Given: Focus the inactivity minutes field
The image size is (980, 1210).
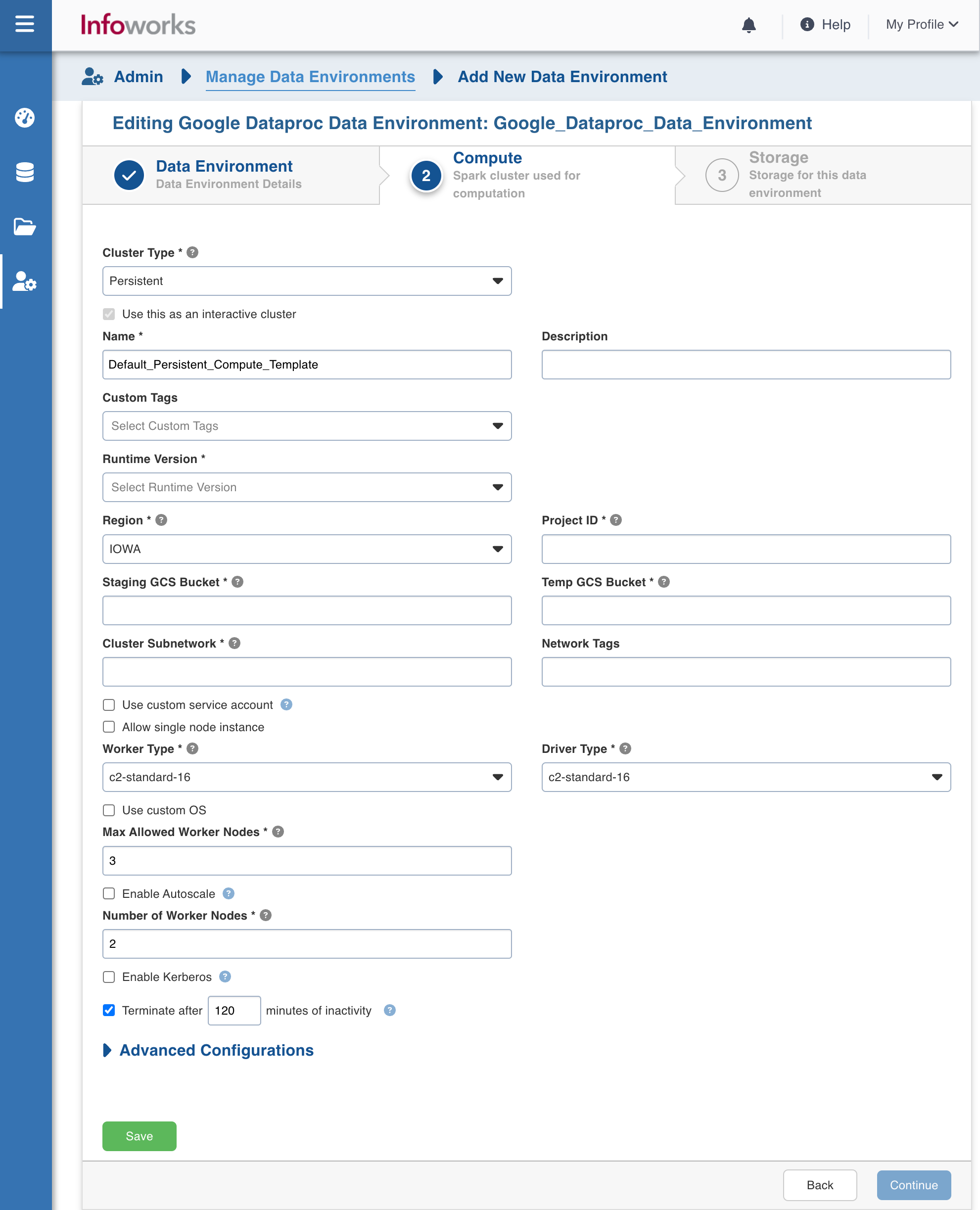Looking at the screenshot, I should click(234, 1011).
